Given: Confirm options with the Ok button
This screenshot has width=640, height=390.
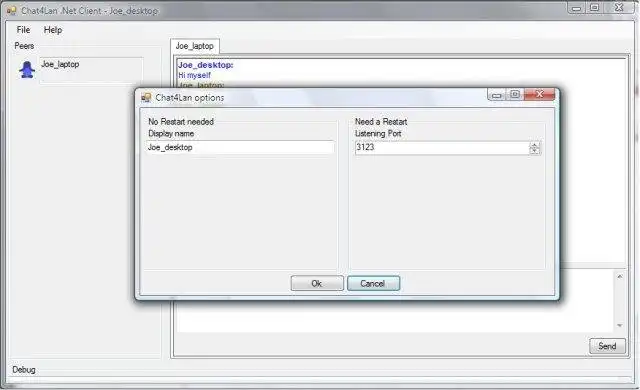Looking at the screenshot, I should pyautogui.click(x=317, y=283).
